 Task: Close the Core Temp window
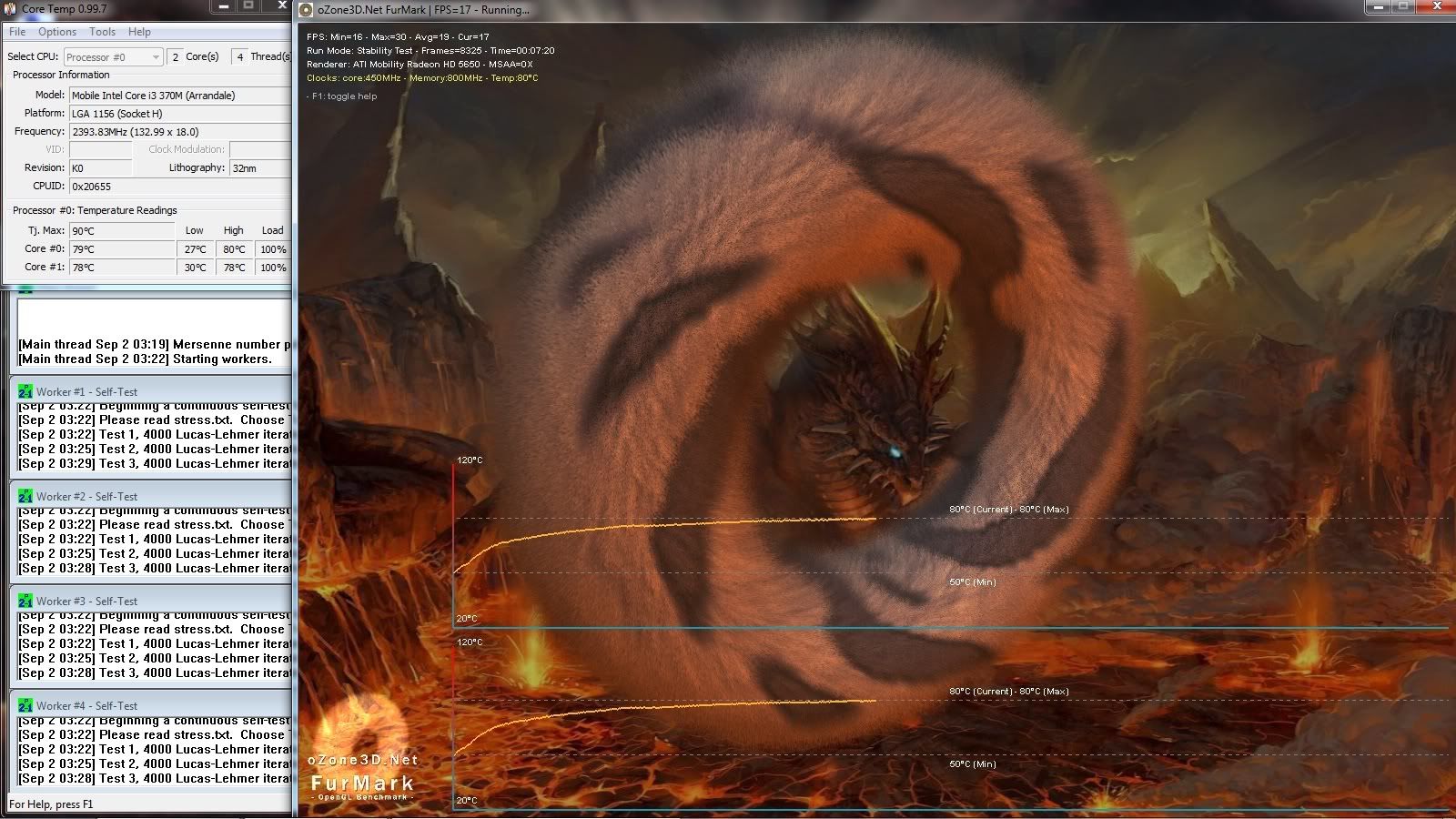click(x=278, y=6)
